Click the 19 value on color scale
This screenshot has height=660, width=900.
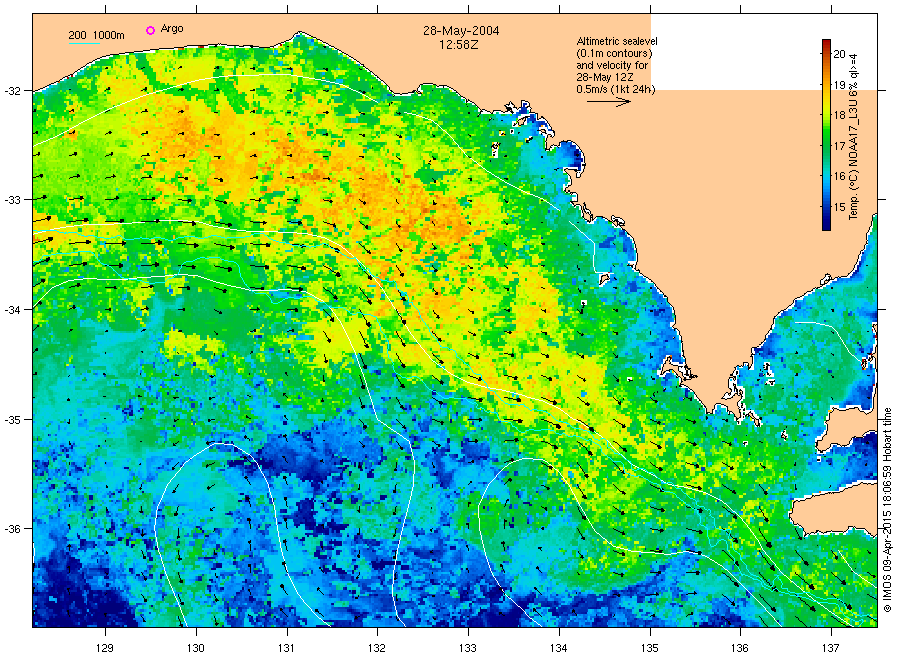839,85
